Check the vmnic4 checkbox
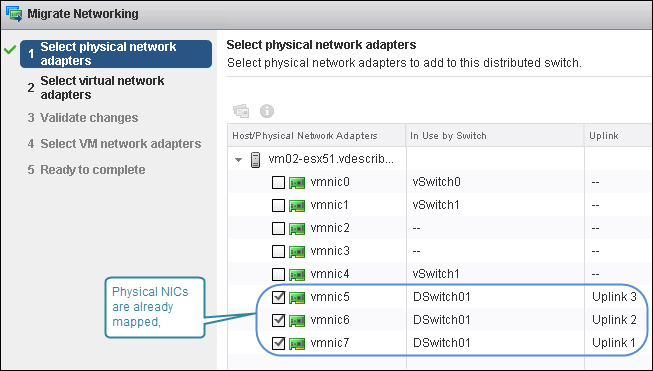This screenshot has height=371, width=653. point(278,274)
